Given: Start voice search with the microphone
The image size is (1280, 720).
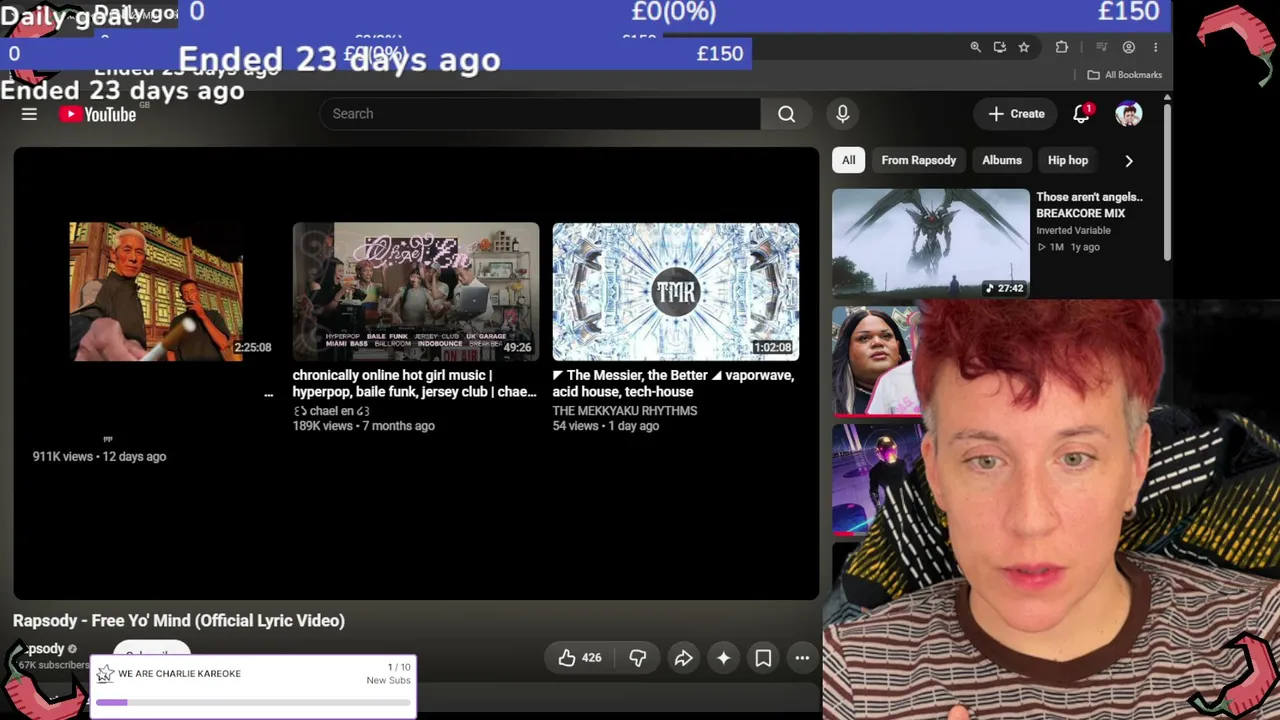Looking at the screenshot, I should coord(843,114).
